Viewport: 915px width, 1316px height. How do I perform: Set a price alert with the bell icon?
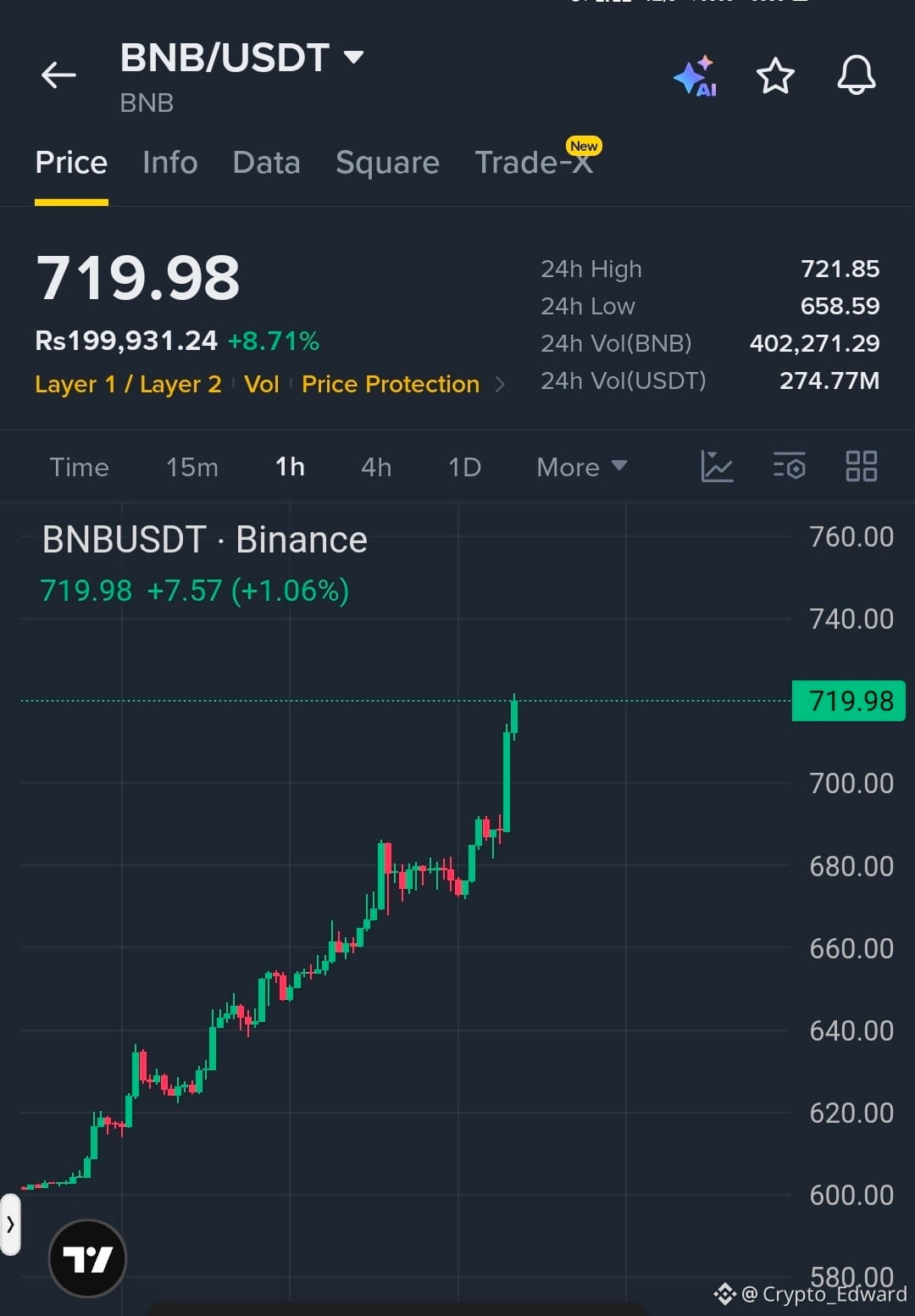[857, 75]
